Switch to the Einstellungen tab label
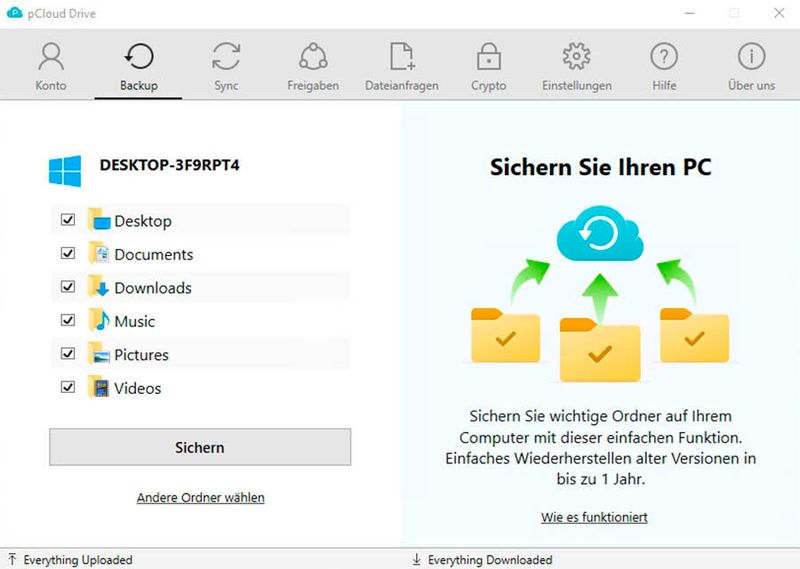Screen dimensions: 800x569 click(x=577, y=86)
